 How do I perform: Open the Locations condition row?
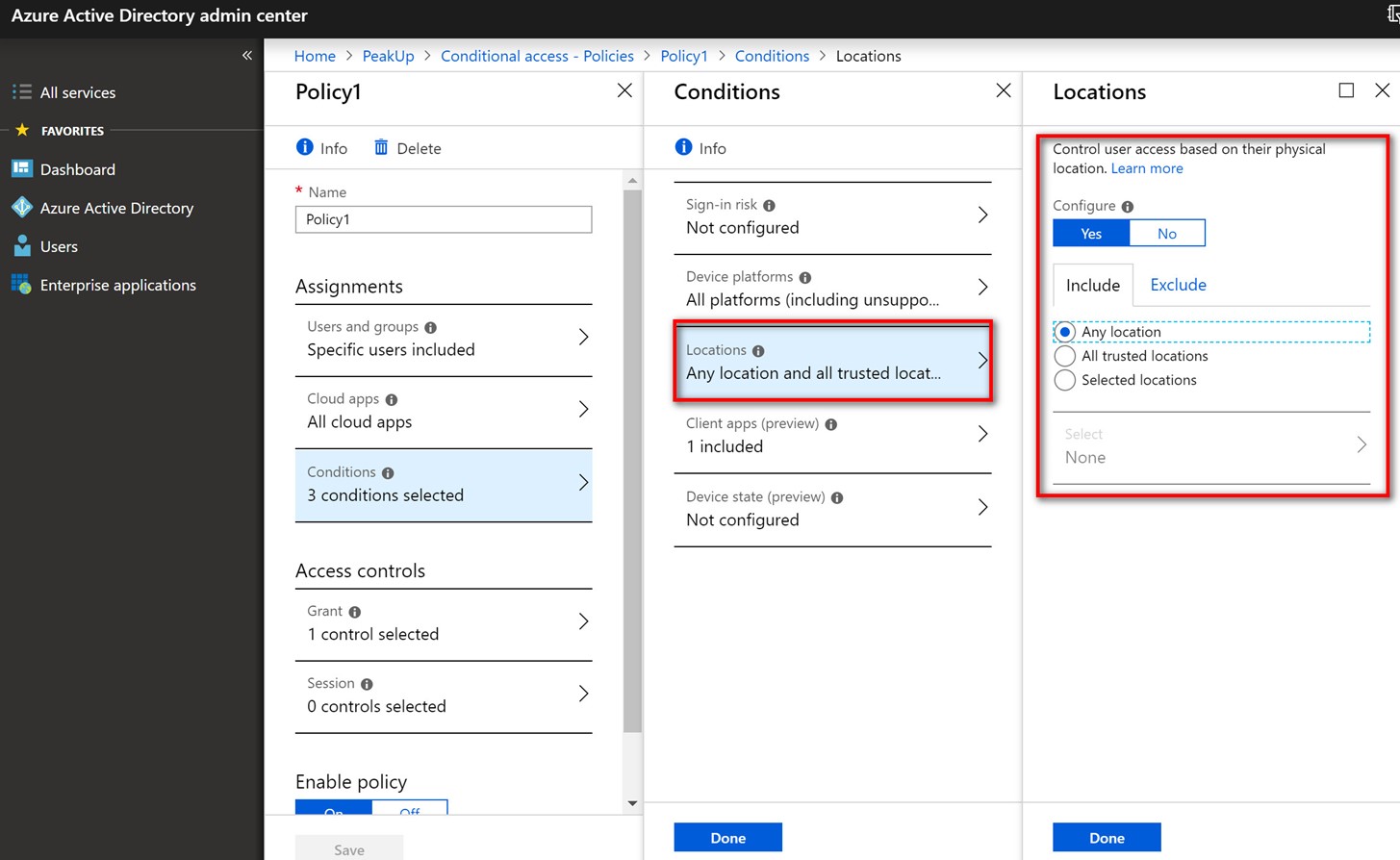pyautogui.click(x=832, y=362)
